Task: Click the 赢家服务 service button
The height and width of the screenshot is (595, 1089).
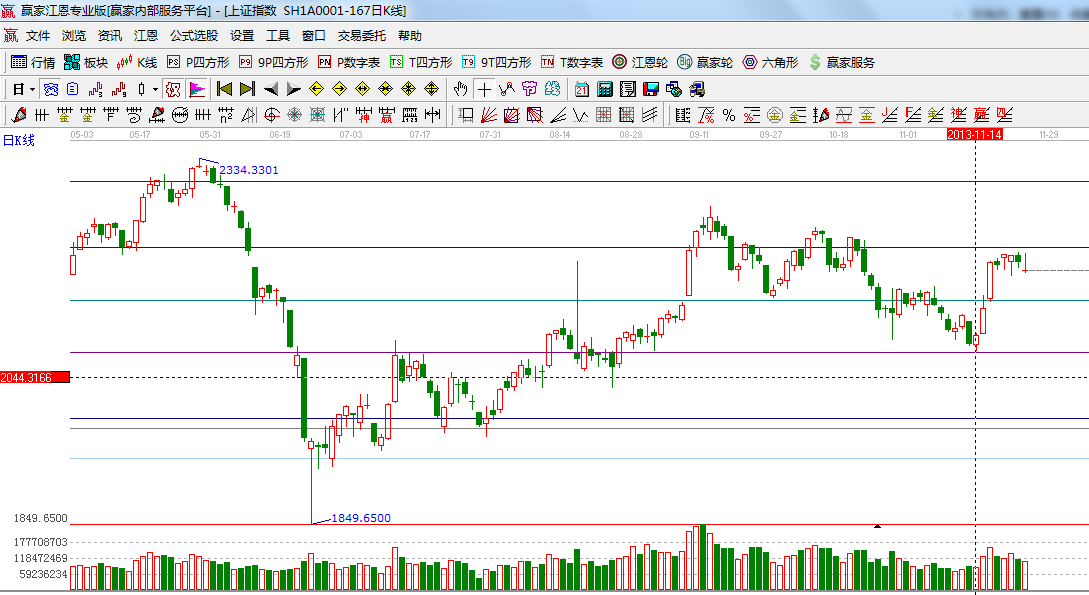Action: pos(841,62)
